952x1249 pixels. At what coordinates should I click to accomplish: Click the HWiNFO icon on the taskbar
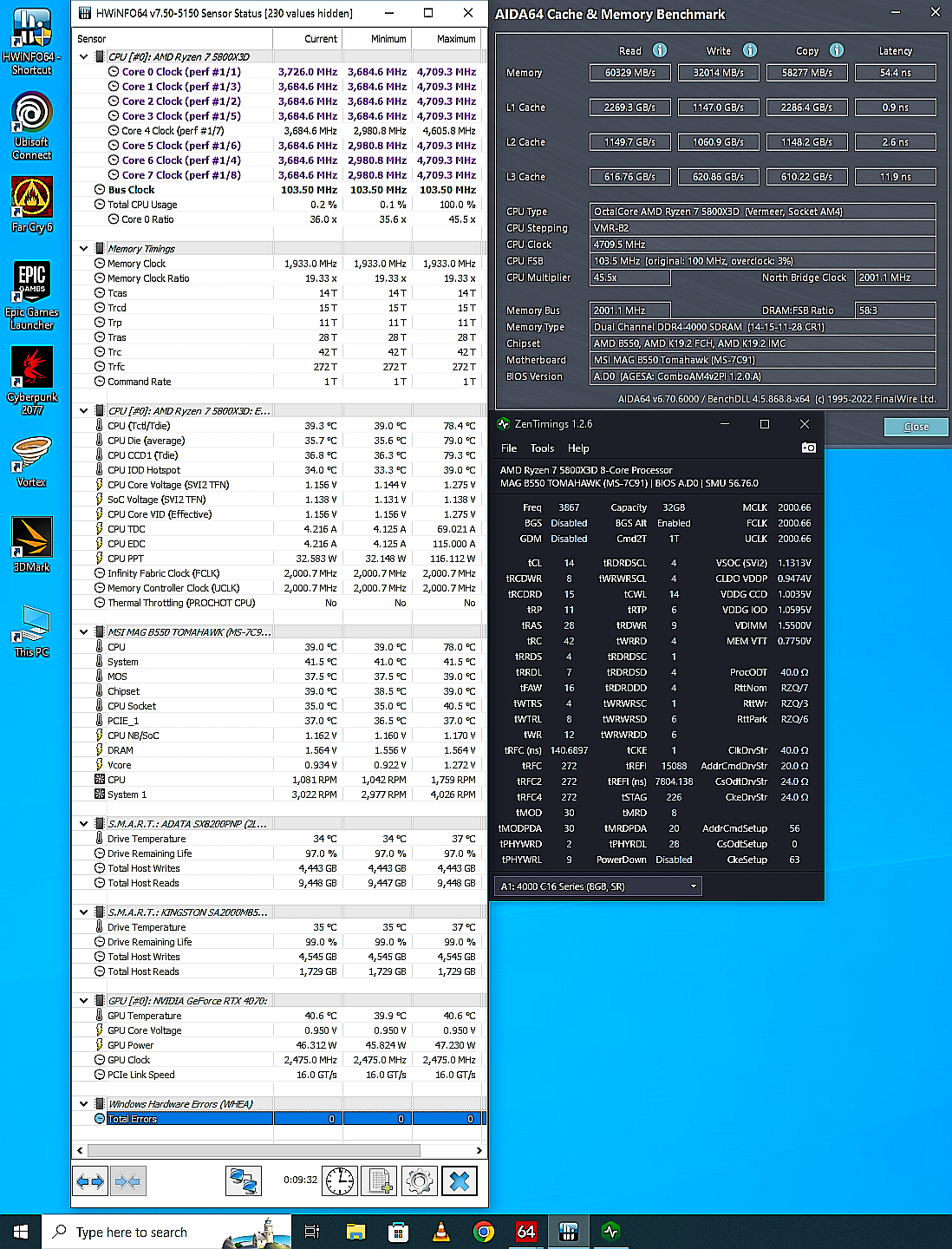tap(569, 1232)
